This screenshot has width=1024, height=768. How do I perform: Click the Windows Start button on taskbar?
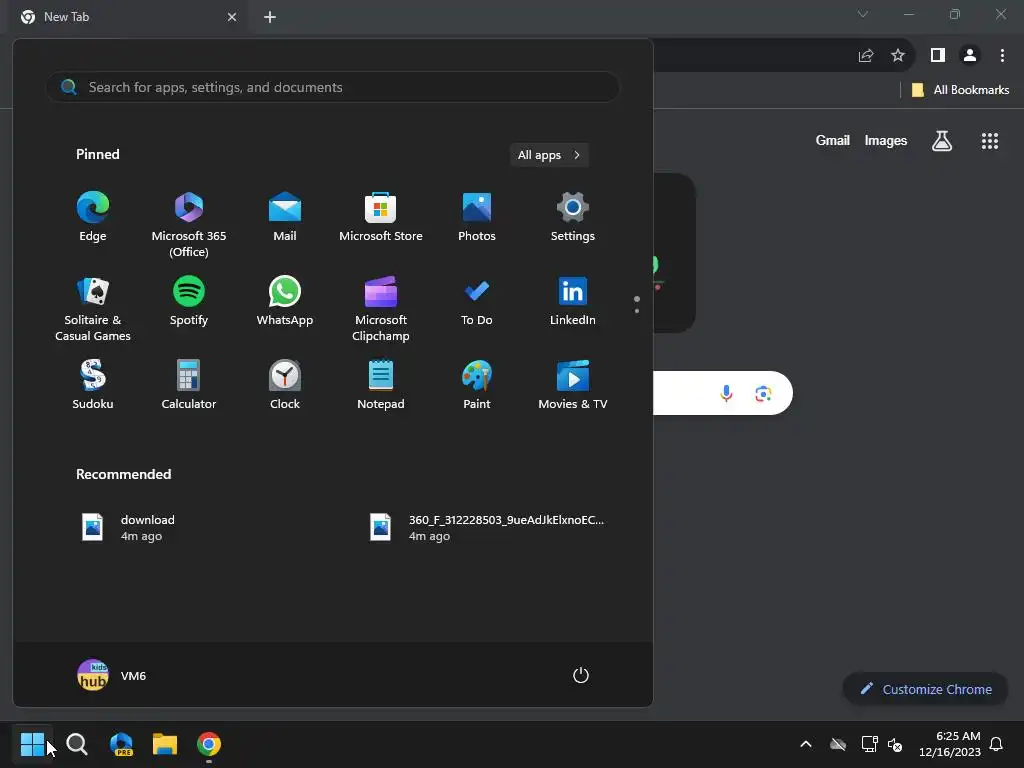[32, 744]
